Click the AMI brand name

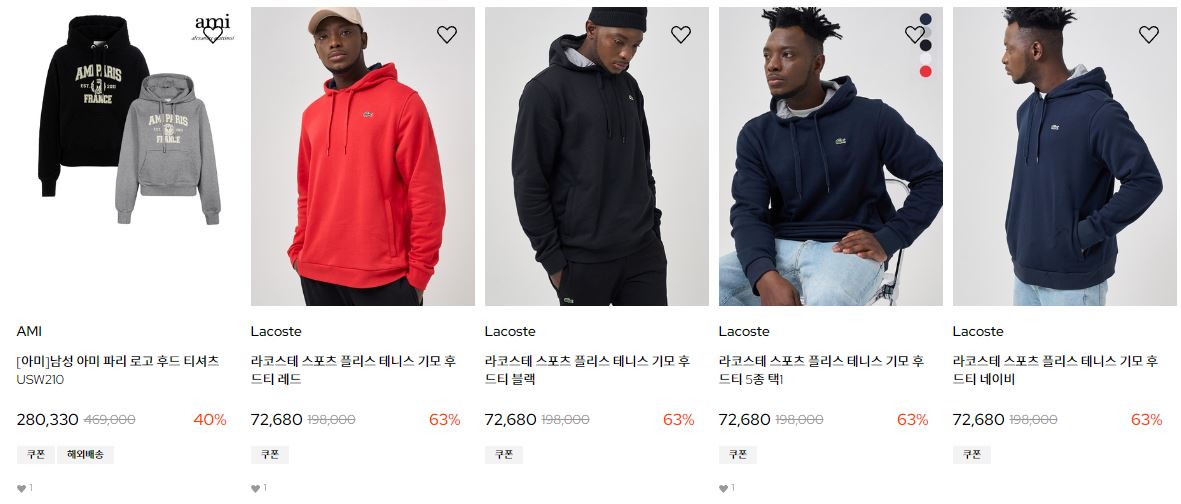tap(29, 331)
